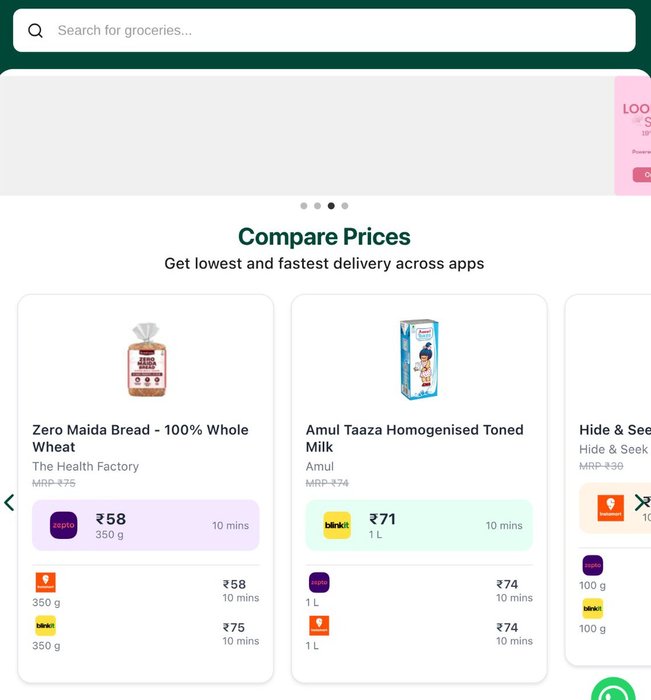Show next products with right chevron
The width and height of the screenshot is (651, 700).
pyautogui.click(x=640, y=502)
